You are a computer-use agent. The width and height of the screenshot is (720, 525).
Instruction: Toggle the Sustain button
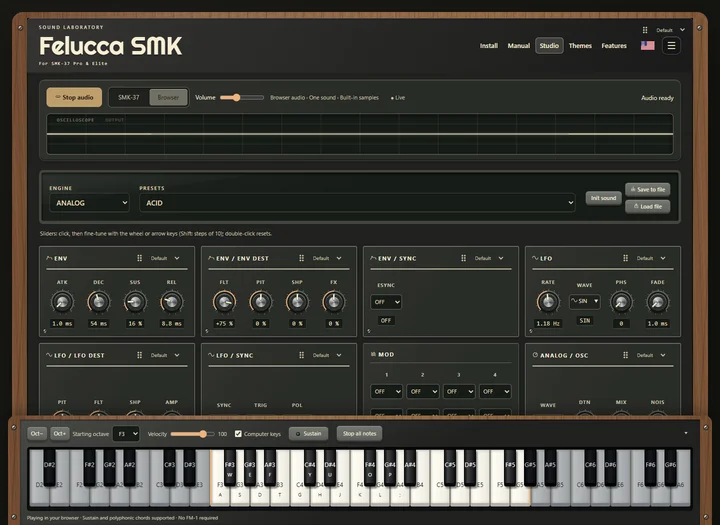coord(309,434)
